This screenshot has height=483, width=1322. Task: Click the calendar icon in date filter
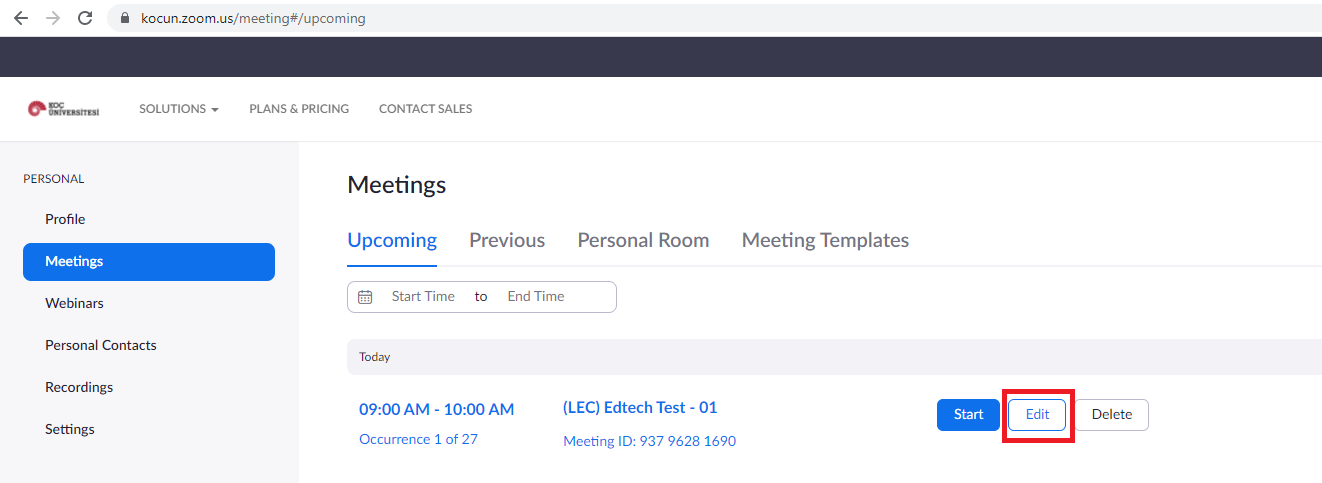[x=365, y=297]
